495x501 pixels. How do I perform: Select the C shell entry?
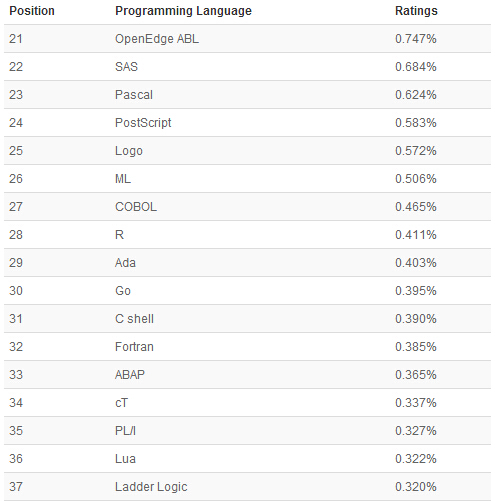pyautogui.click(x=134, y=319)
